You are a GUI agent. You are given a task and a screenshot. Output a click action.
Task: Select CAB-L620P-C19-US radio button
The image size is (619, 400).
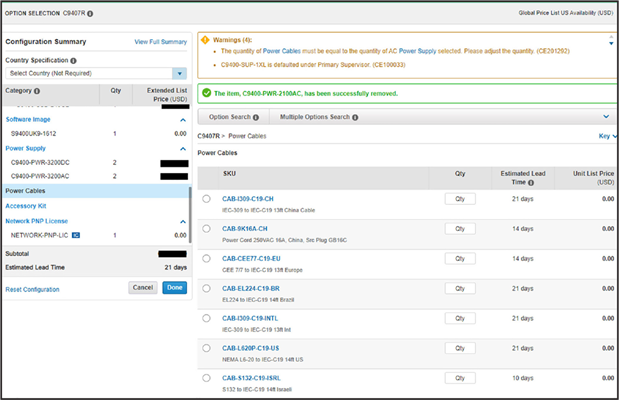point(206,348)
